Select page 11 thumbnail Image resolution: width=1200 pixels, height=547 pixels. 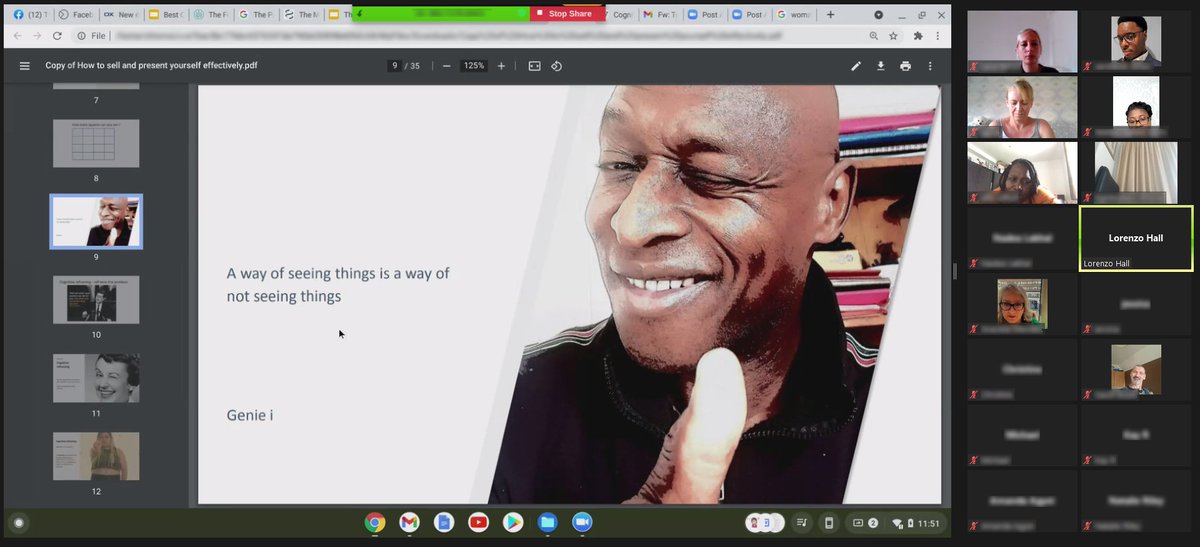(x=96, y=378)
